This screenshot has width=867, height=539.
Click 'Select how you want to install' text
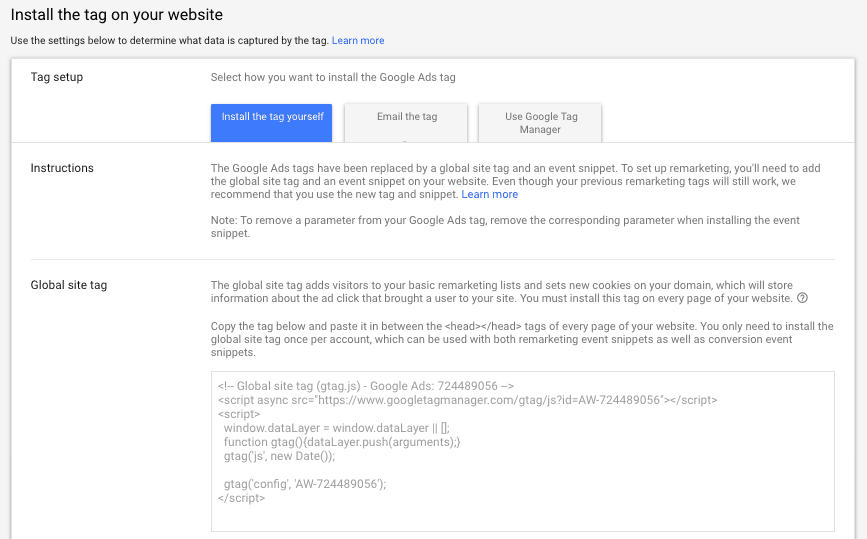(x=335, y=77)
